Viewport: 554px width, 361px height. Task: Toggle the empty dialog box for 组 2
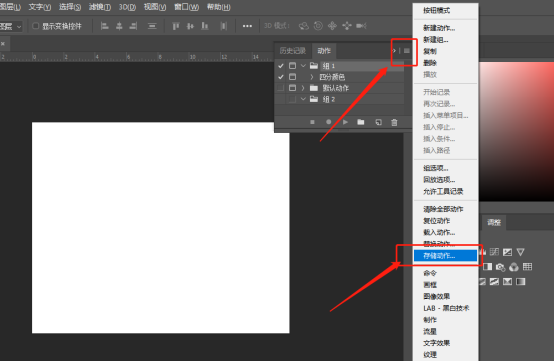click(292, 99)
